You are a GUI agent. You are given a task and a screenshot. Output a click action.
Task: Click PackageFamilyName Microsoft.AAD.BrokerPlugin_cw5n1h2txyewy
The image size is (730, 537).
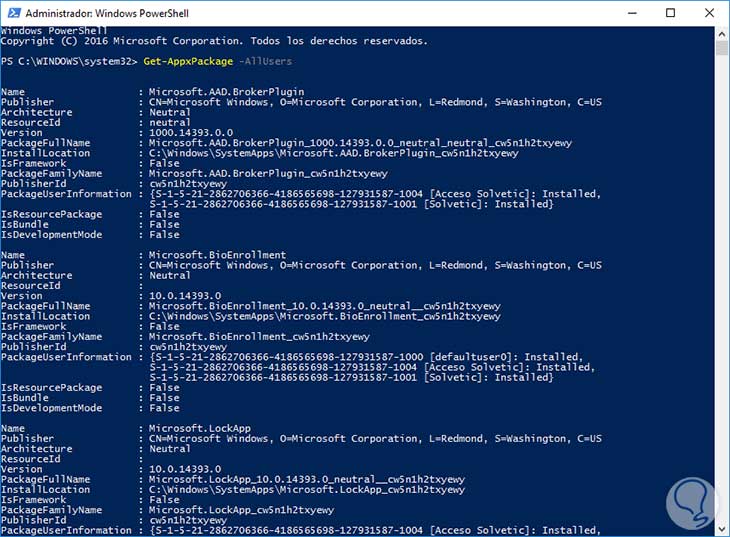click(x=268, y=174)
